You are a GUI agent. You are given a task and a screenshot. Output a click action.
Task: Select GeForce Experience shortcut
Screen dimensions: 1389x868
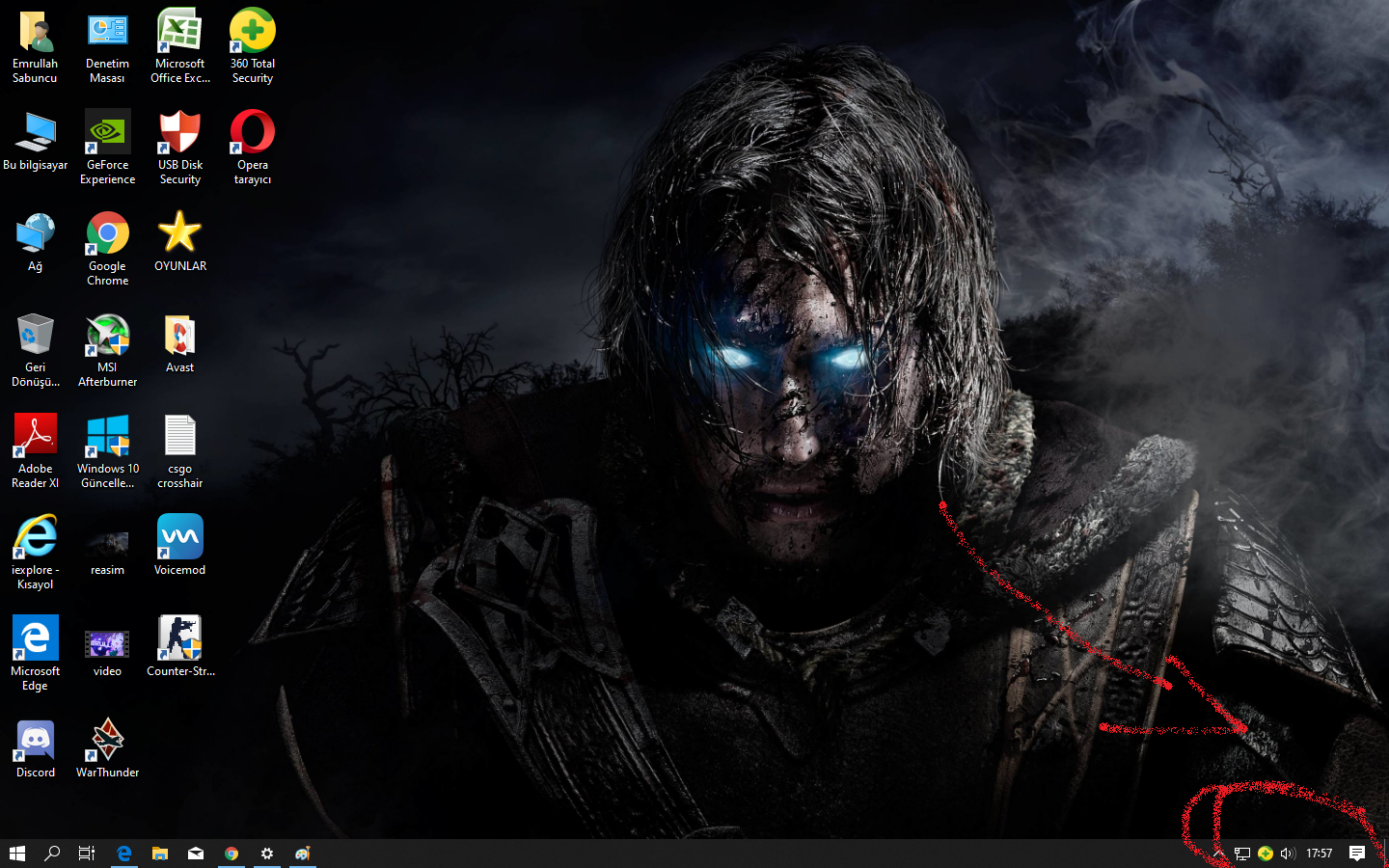coord(107,148)
